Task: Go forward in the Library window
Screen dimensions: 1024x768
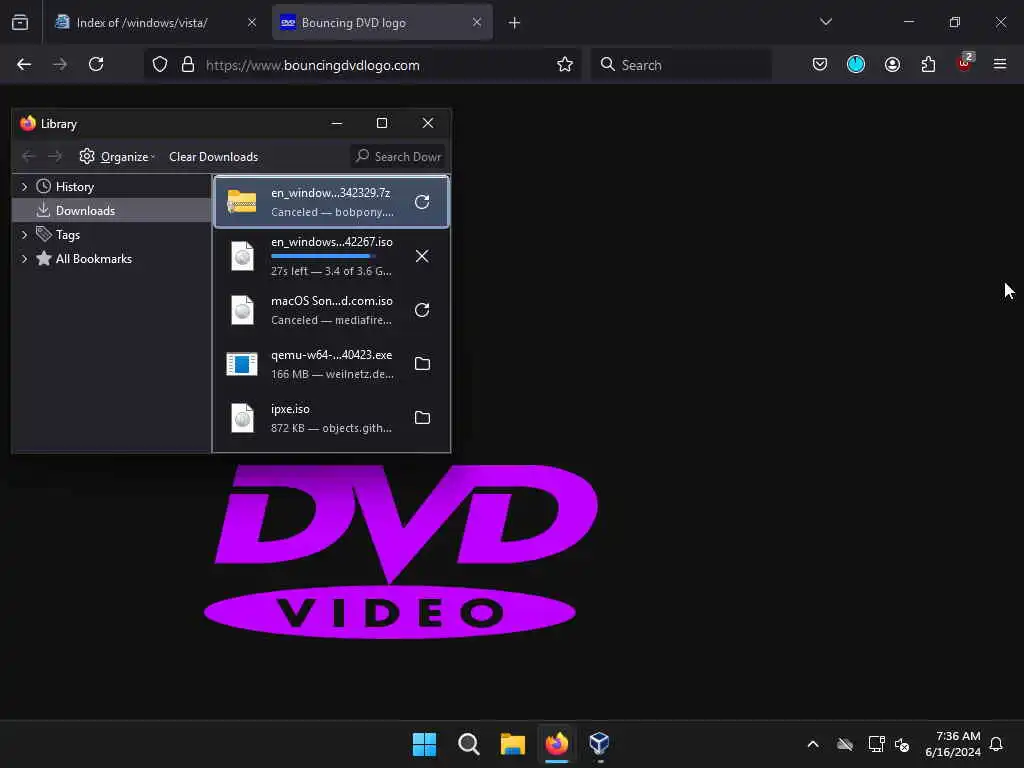Action: (55, 156)
